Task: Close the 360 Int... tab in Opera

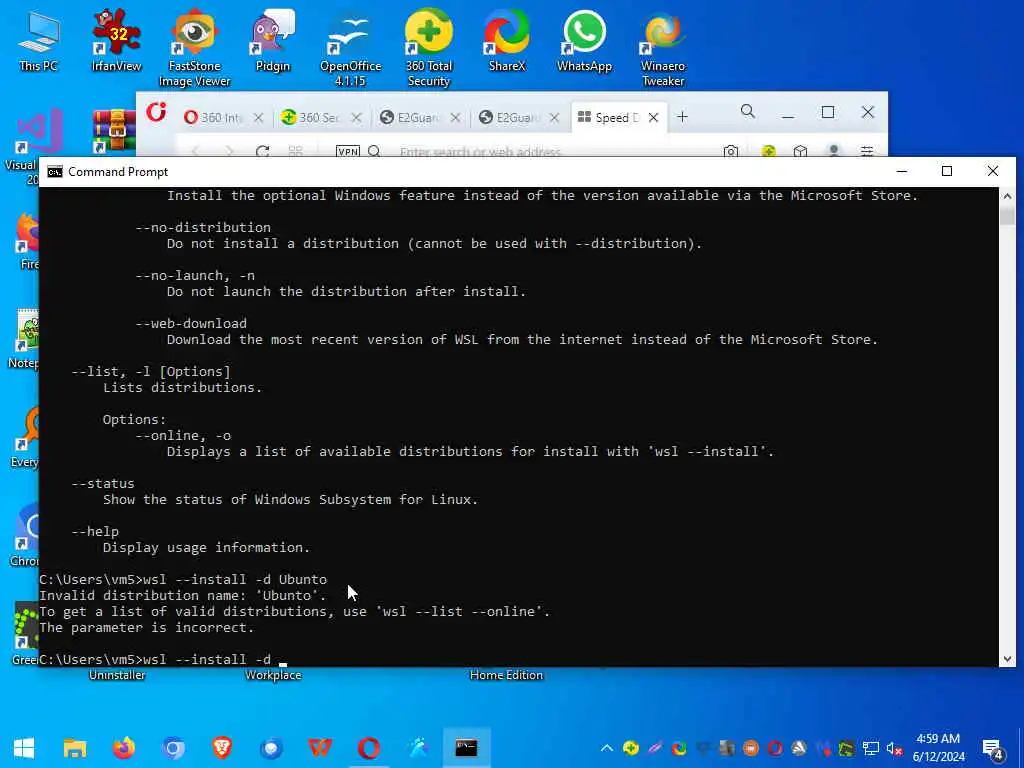Action: [258, 118]
